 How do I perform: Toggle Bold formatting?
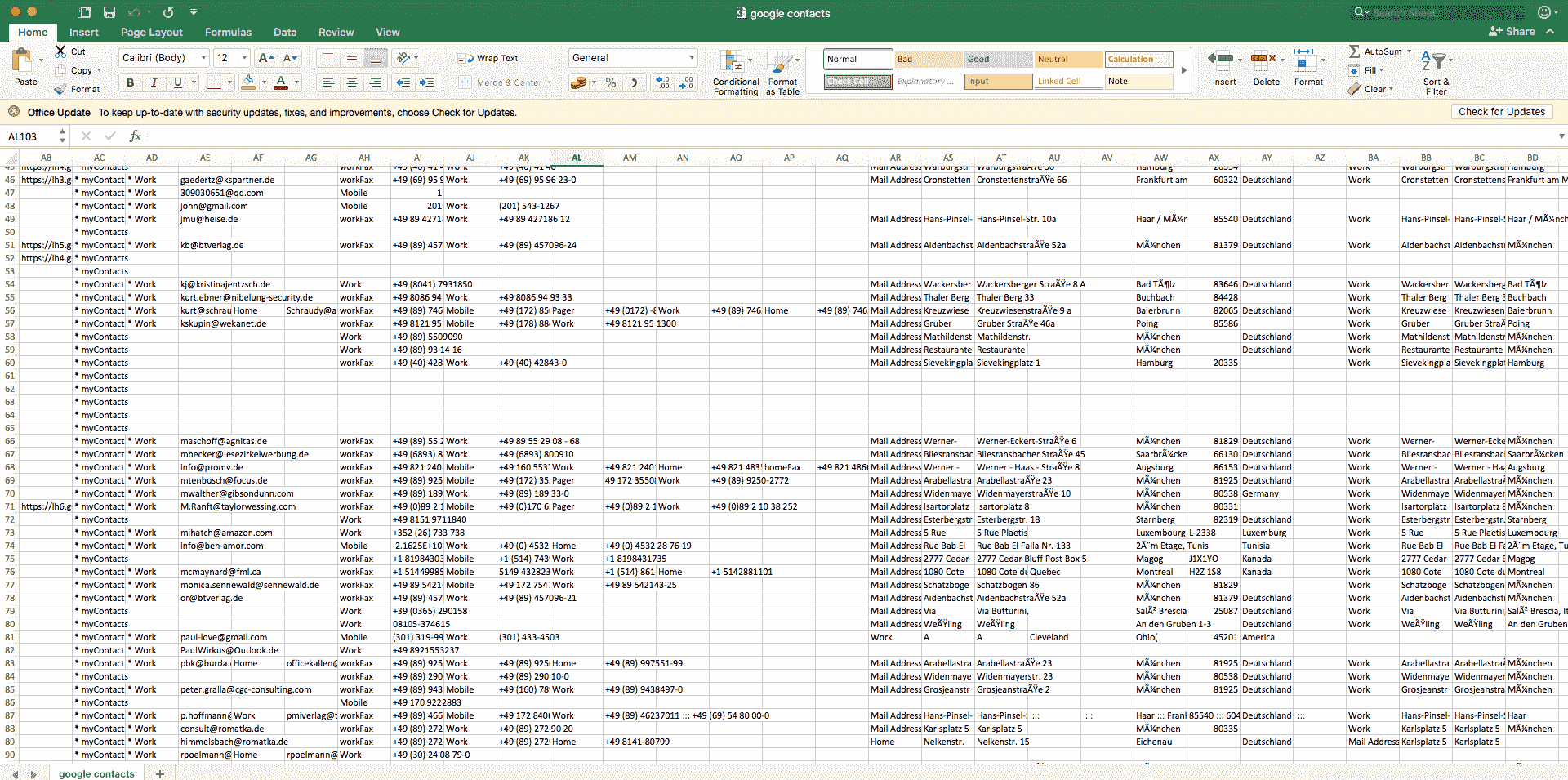pos(130,82)
